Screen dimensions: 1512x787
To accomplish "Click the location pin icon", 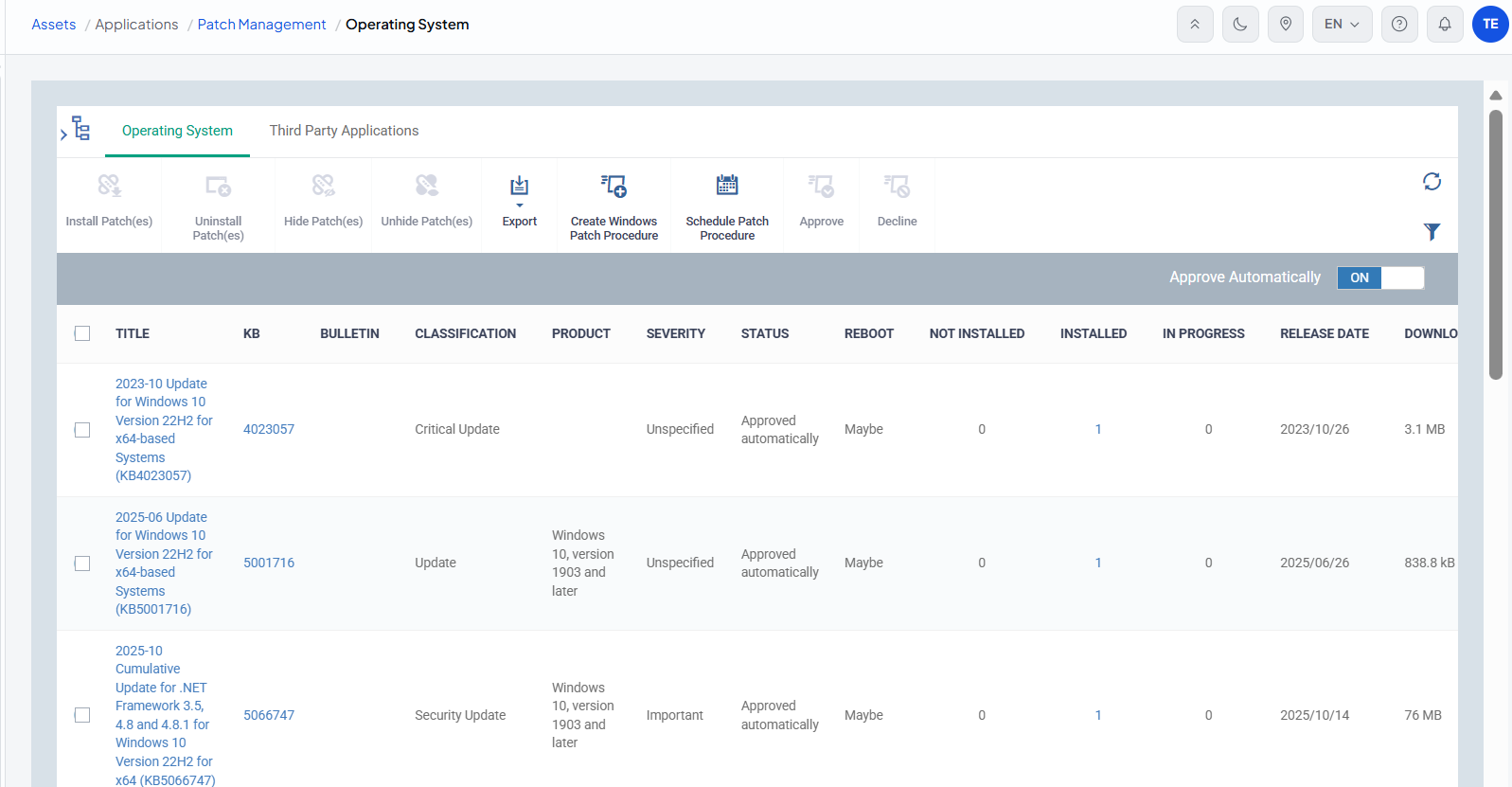I will (x=1286, y=25).
